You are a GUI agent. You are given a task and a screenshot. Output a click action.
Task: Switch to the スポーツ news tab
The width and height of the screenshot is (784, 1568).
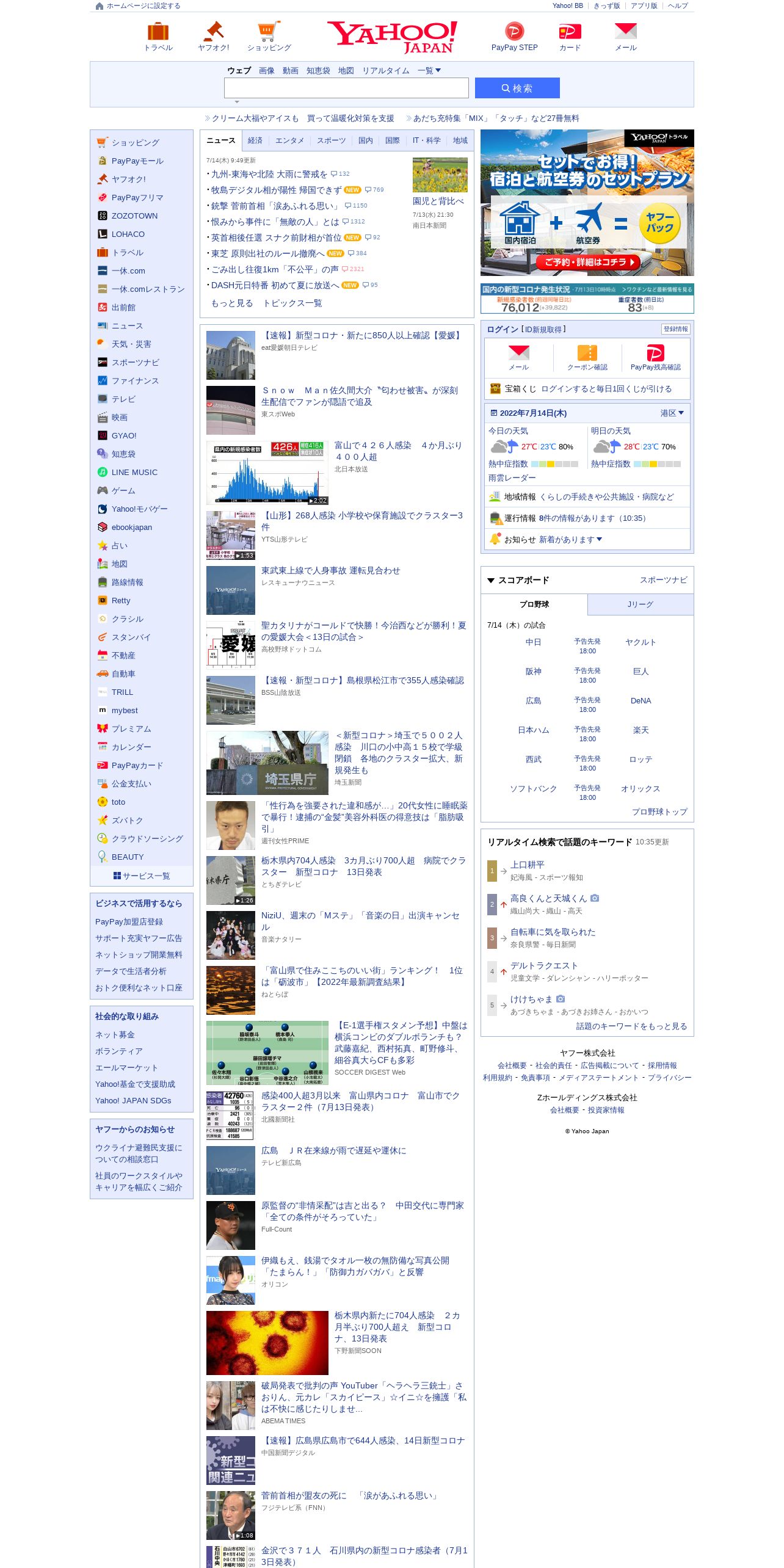[x=331, y=140]
